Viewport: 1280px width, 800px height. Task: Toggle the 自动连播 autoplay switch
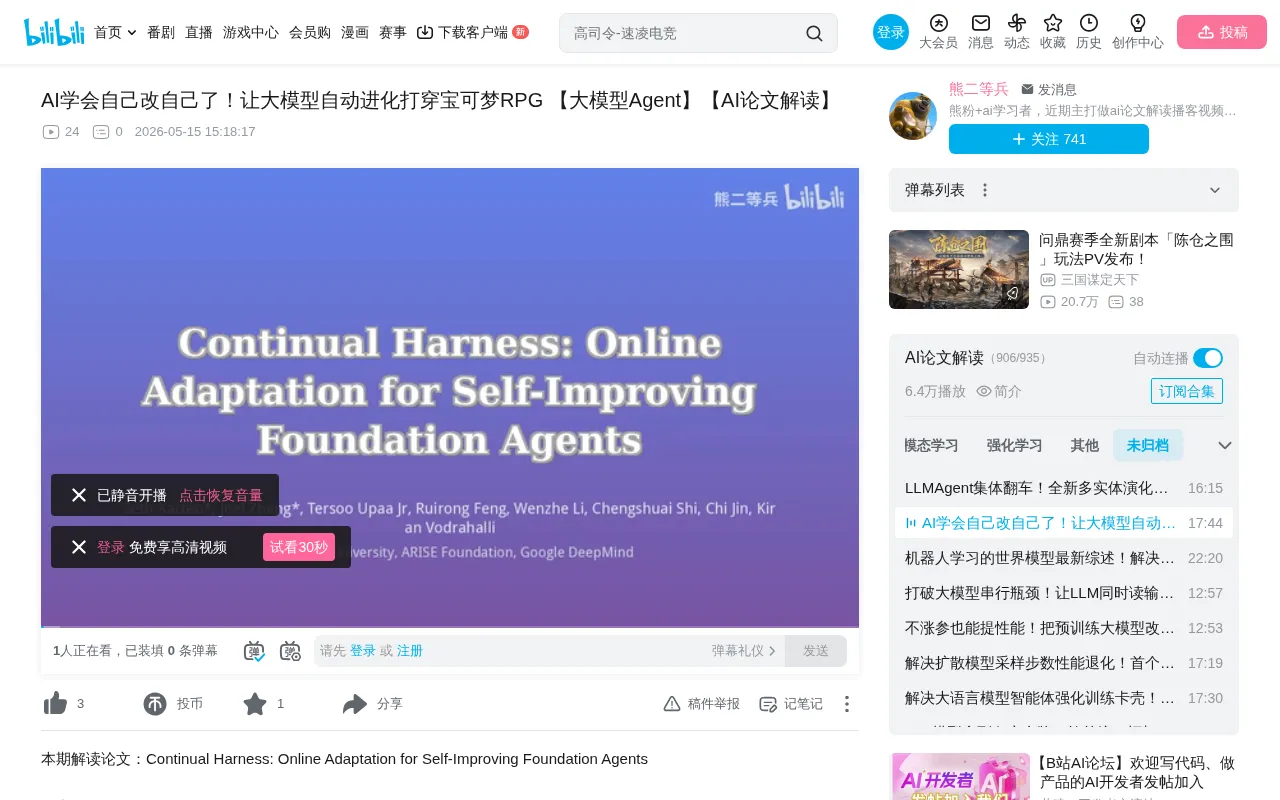[1208, 358]
